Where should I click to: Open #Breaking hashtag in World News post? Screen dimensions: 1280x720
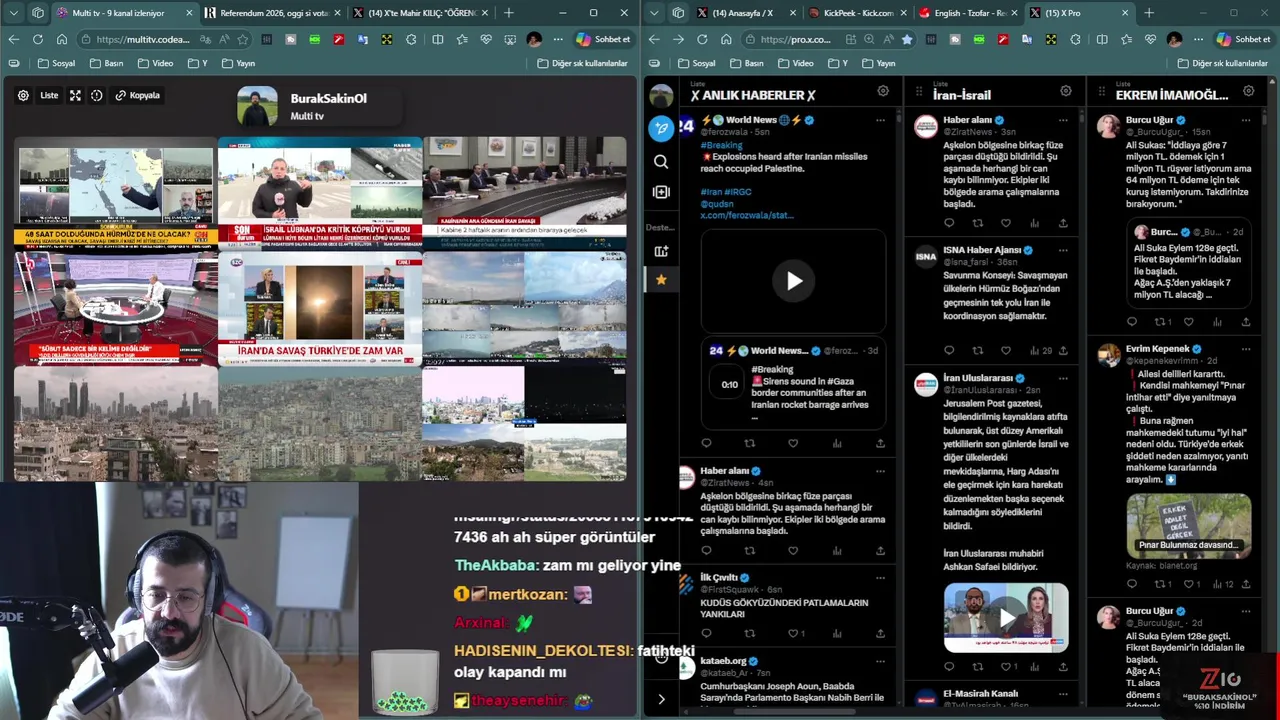[721, 145]
